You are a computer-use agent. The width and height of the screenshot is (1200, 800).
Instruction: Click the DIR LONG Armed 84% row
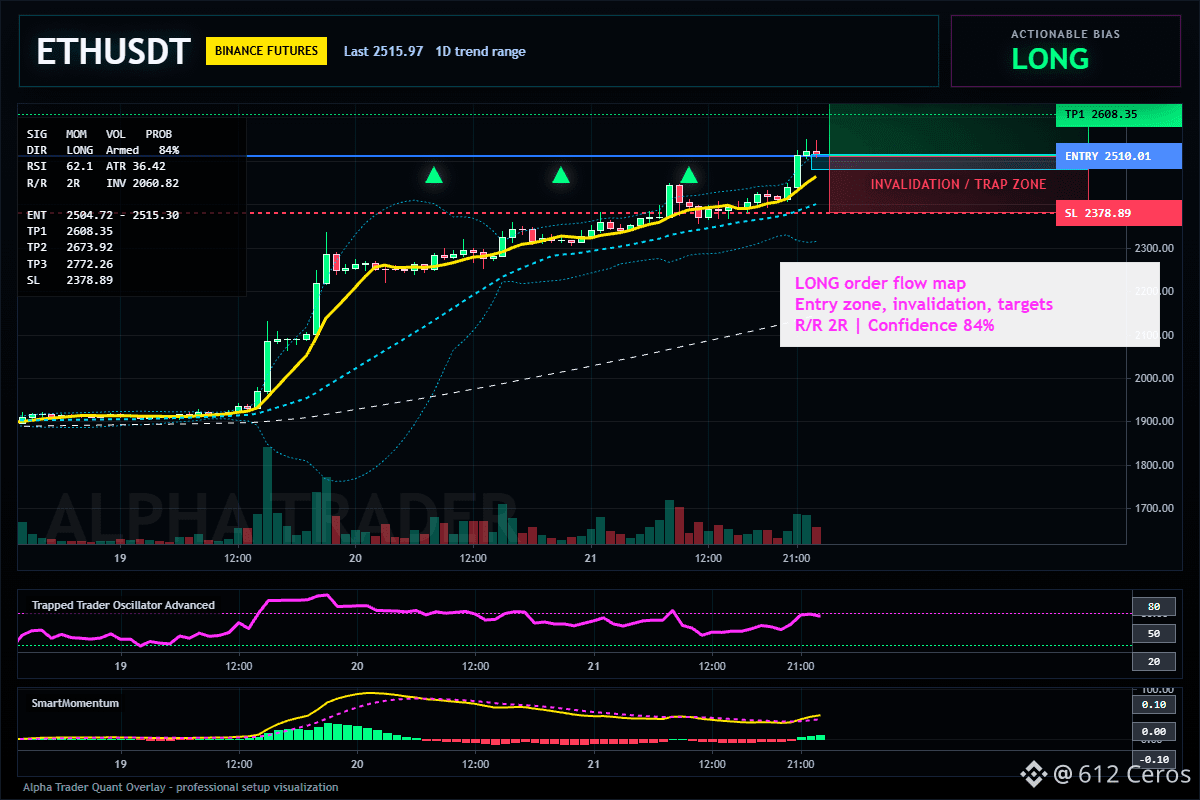103,150
